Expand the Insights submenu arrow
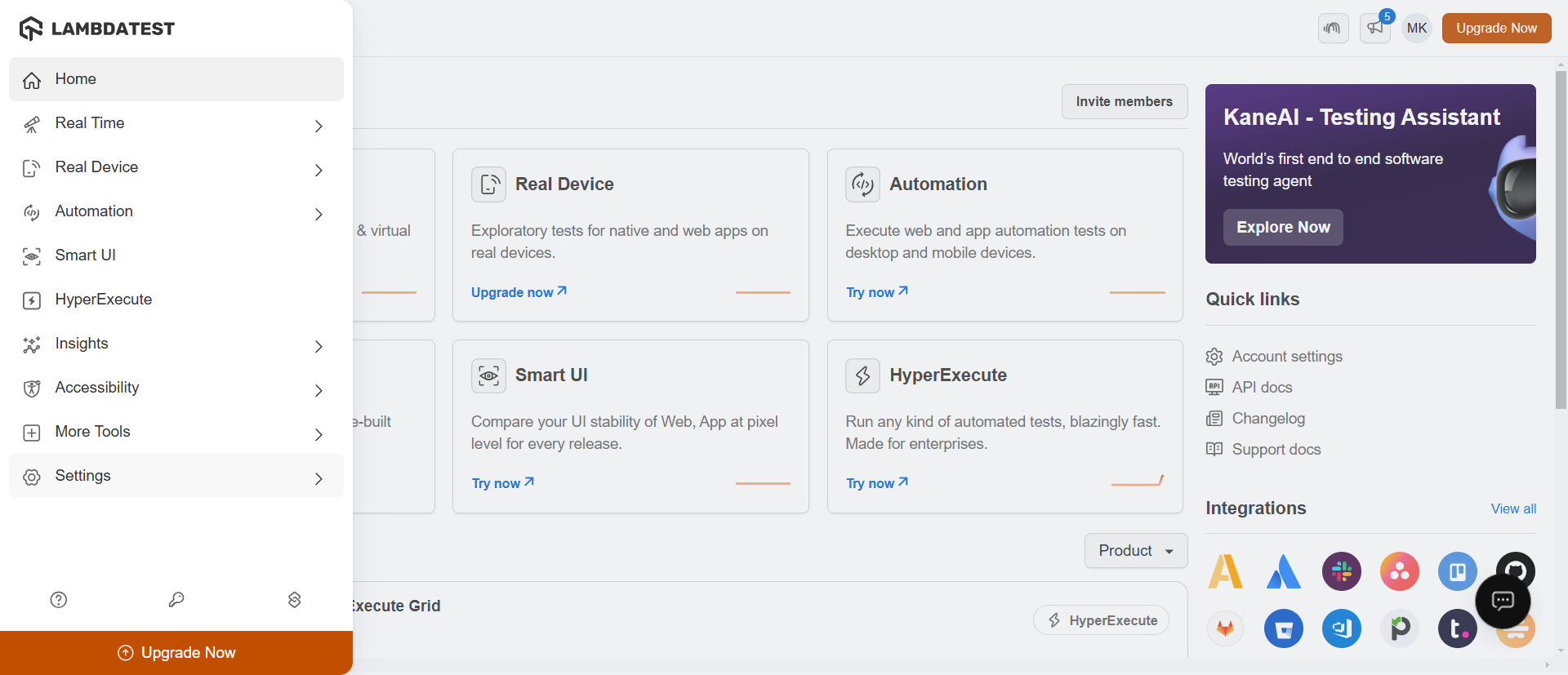Screen dimensions: 1568x675 coord(318,346)
